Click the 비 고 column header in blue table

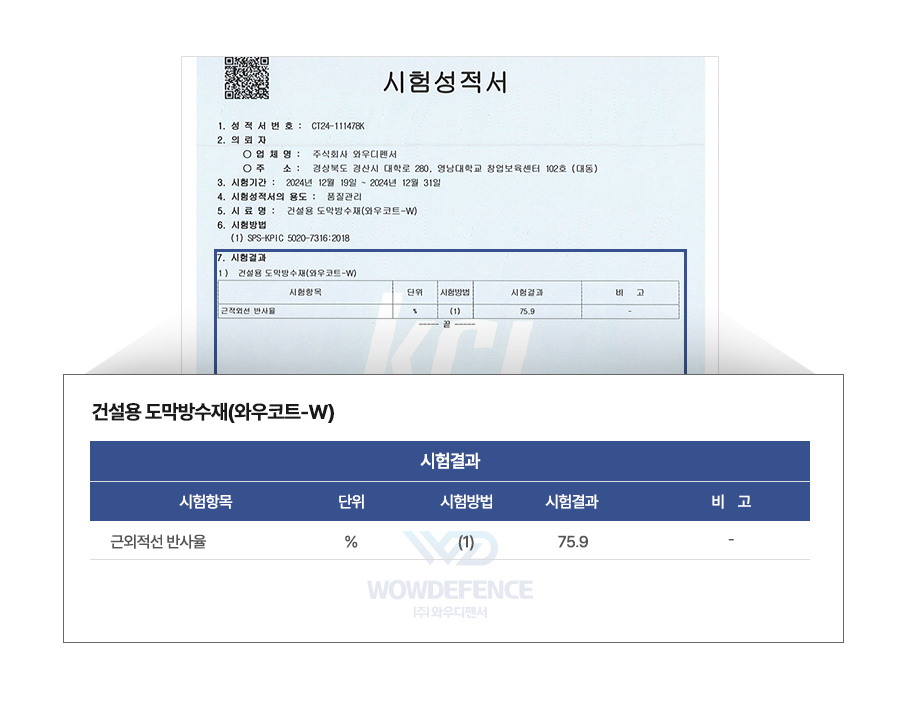point(731,502)
